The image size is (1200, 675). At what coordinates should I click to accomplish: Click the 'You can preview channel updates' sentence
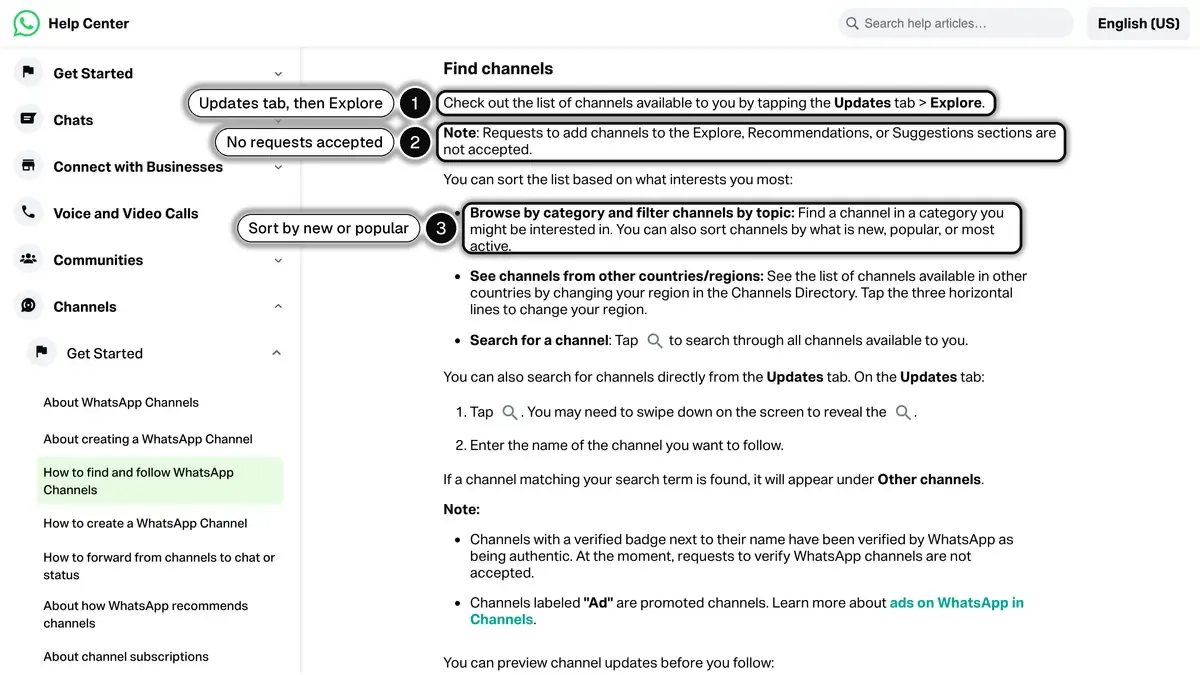(x=609, y=663)
